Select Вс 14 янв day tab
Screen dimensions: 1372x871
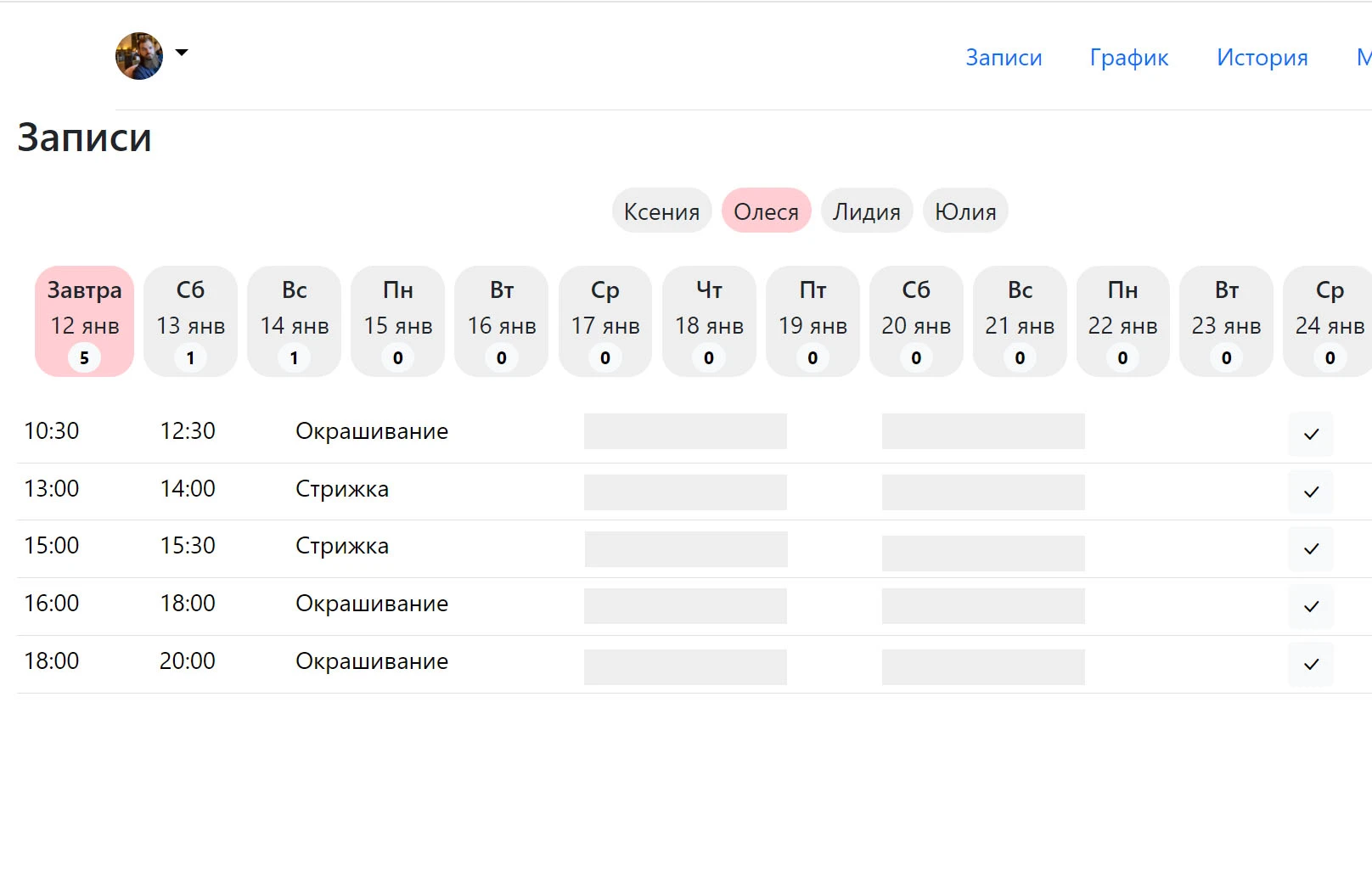pyautogui.click(x=294, y=321)
